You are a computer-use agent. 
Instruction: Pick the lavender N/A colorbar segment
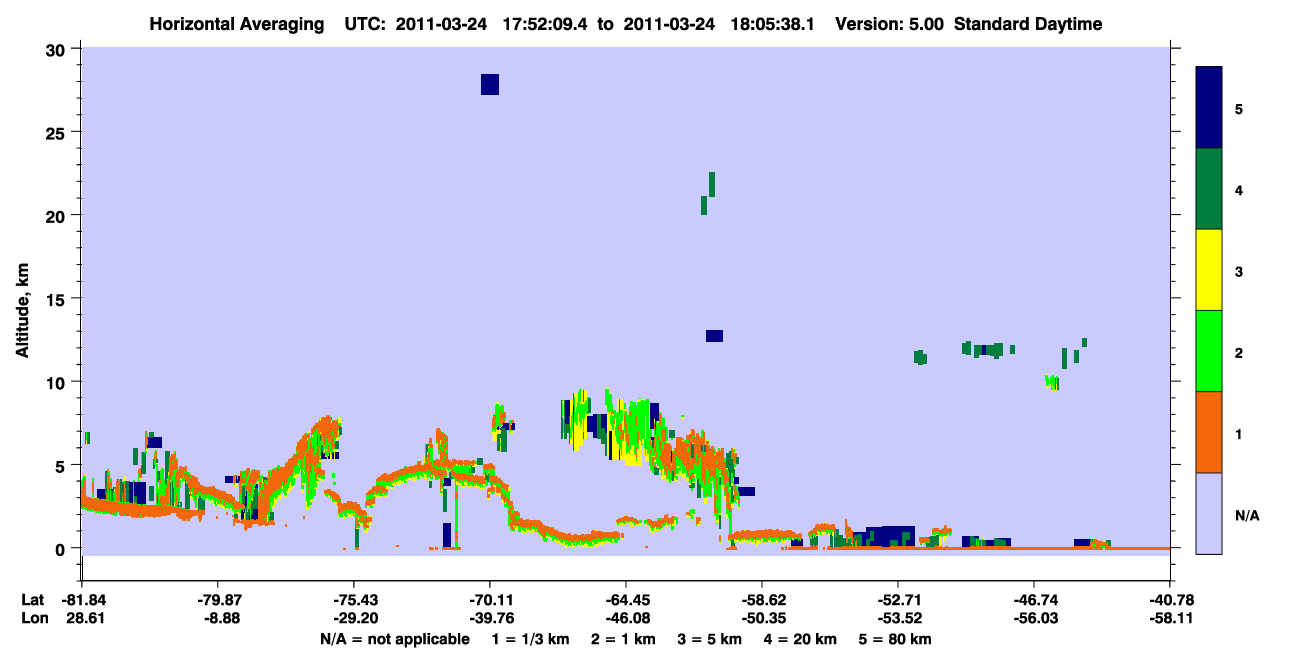[1209, 513]
